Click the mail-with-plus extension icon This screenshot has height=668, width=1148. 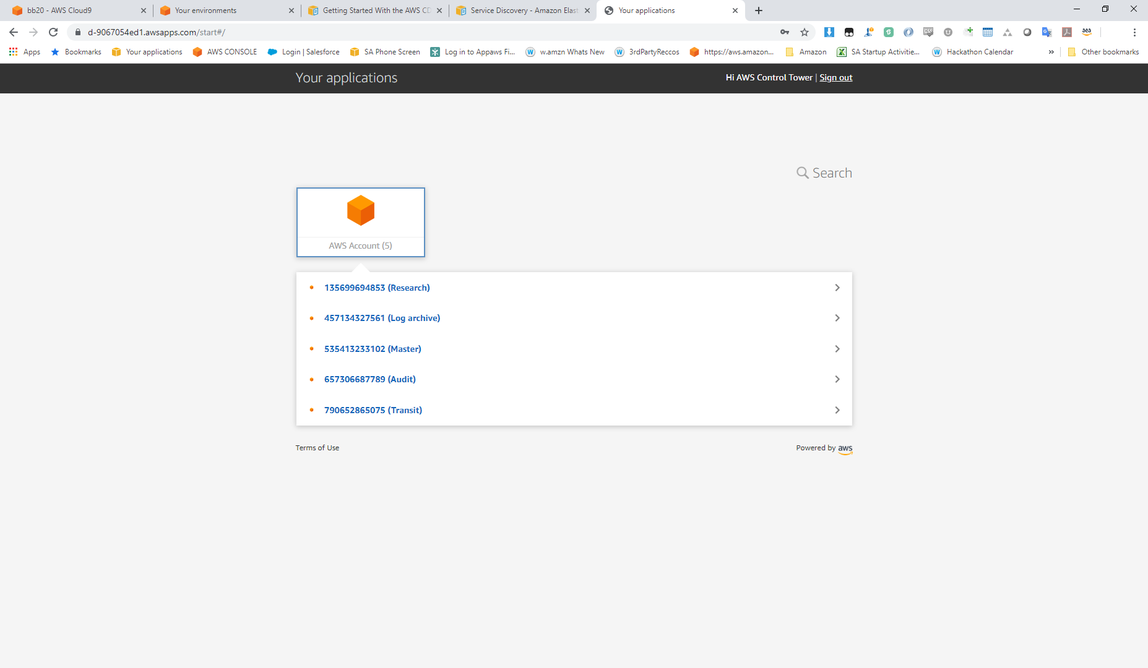968,32
